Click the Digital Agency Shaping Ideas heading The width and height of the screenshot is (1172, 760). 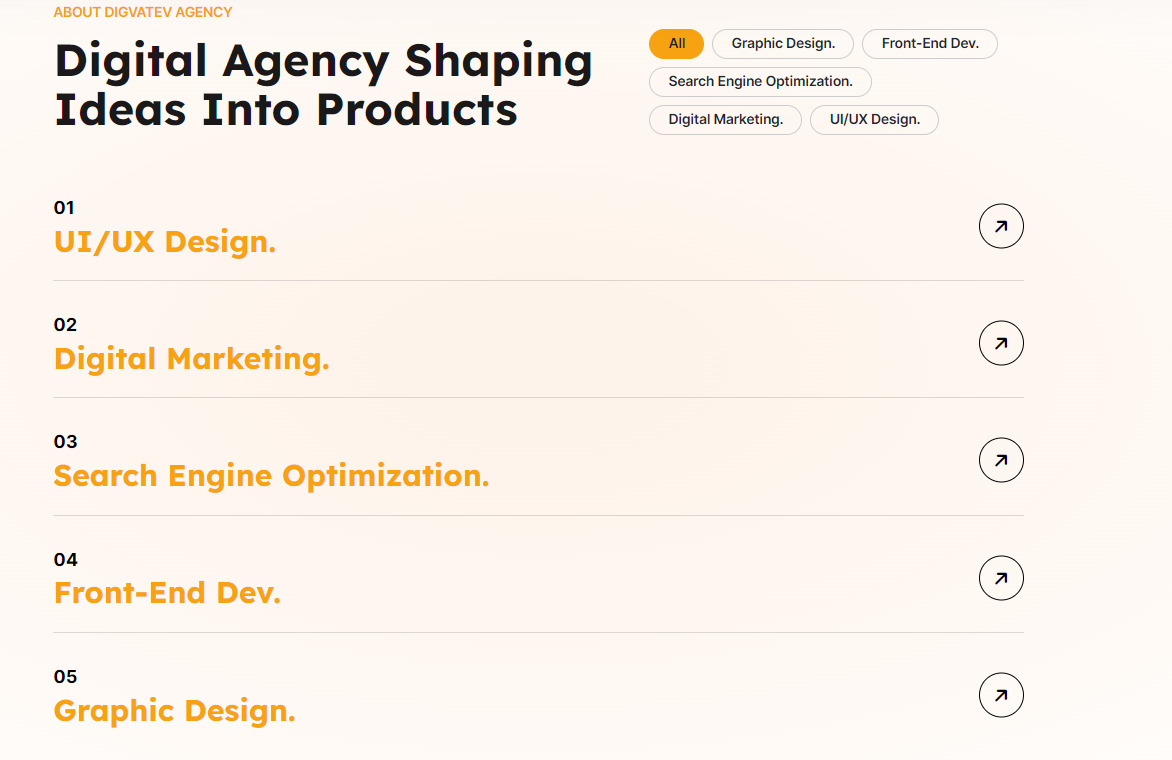324,84
